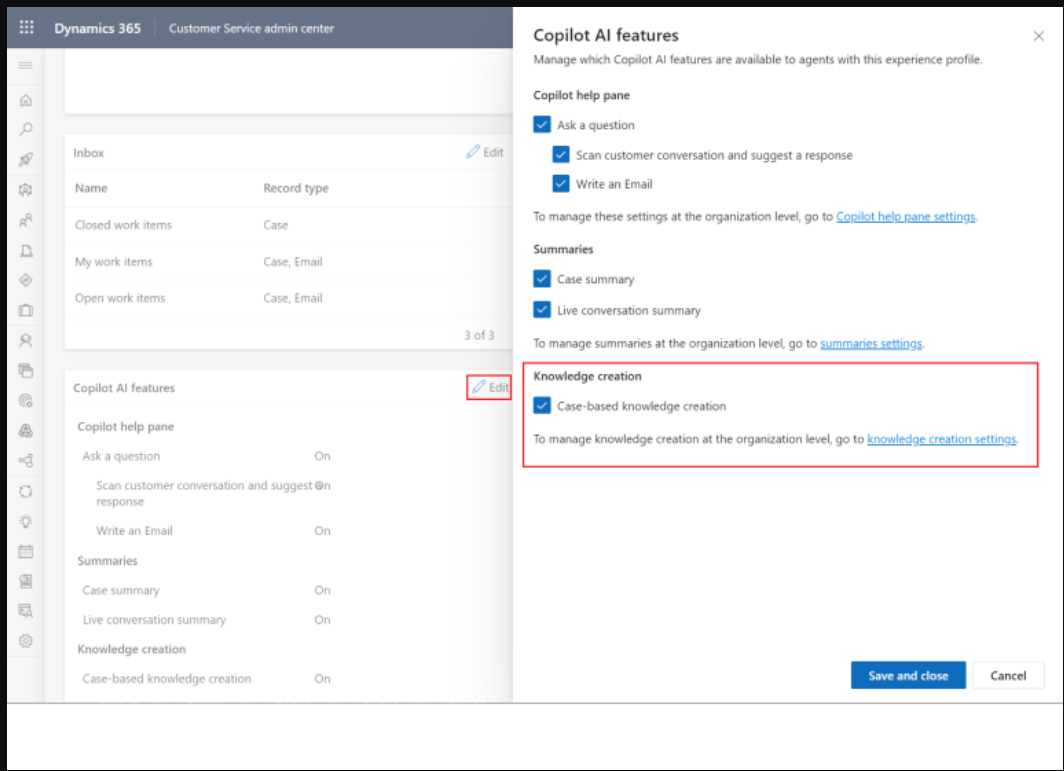
Task: Open the rocket icon in the sidebar
Action: [x=26, y=159]
